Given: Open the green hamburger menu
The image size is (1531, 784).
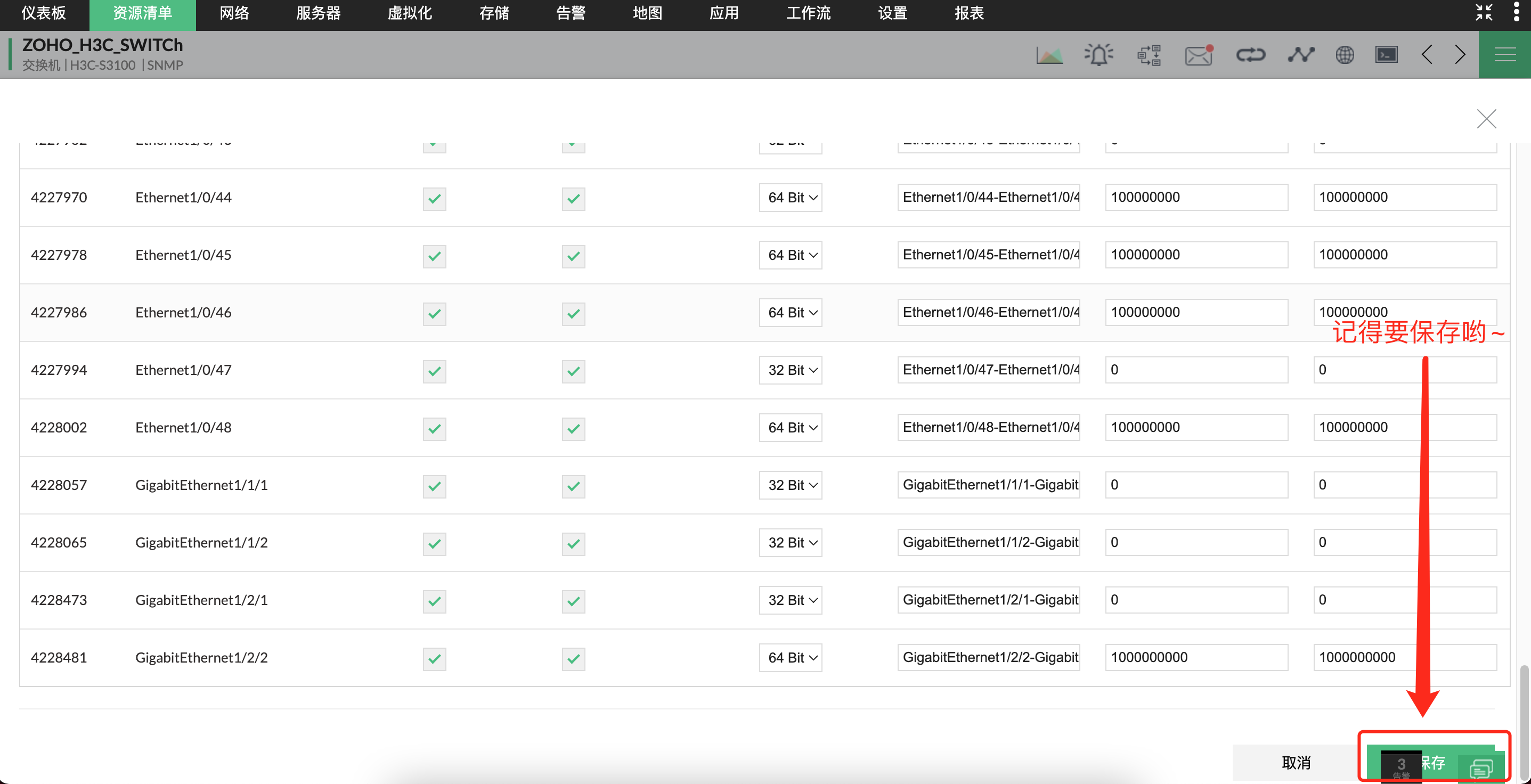Looking at the screenshot, I should pos(1505,55).
